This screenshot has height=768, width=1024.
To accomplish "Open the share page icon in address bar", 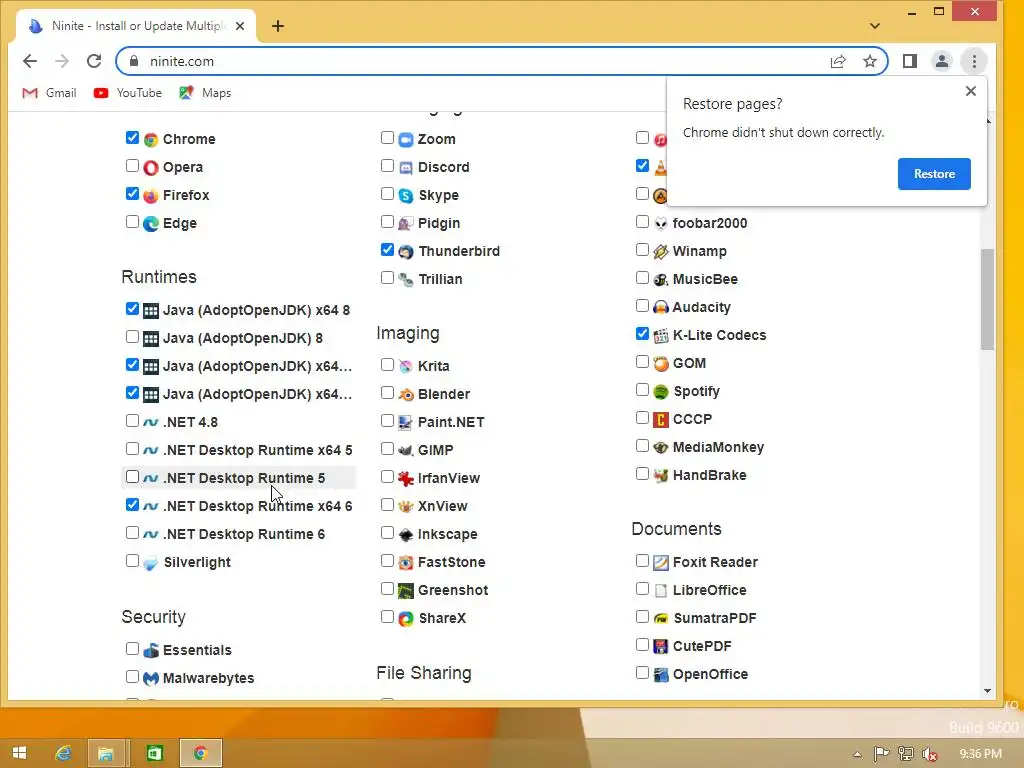I will pos(838,61).
